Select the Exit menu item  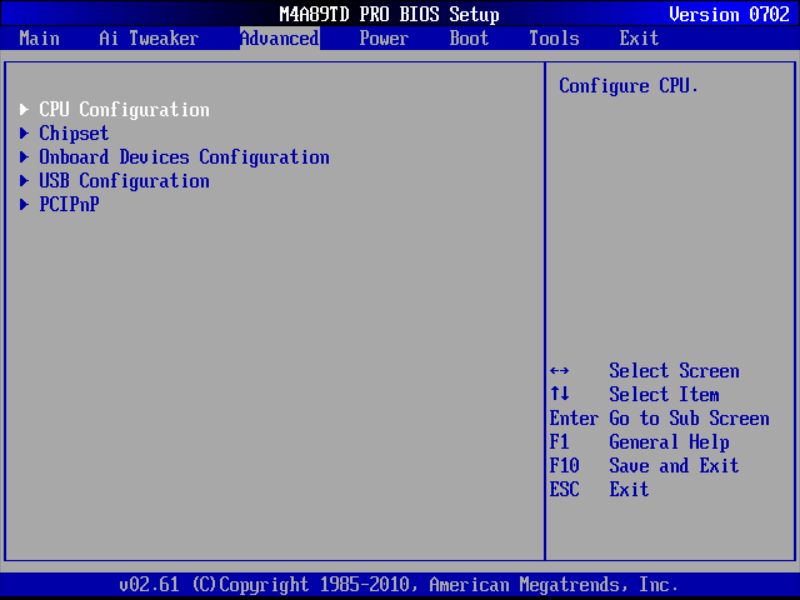639,38
